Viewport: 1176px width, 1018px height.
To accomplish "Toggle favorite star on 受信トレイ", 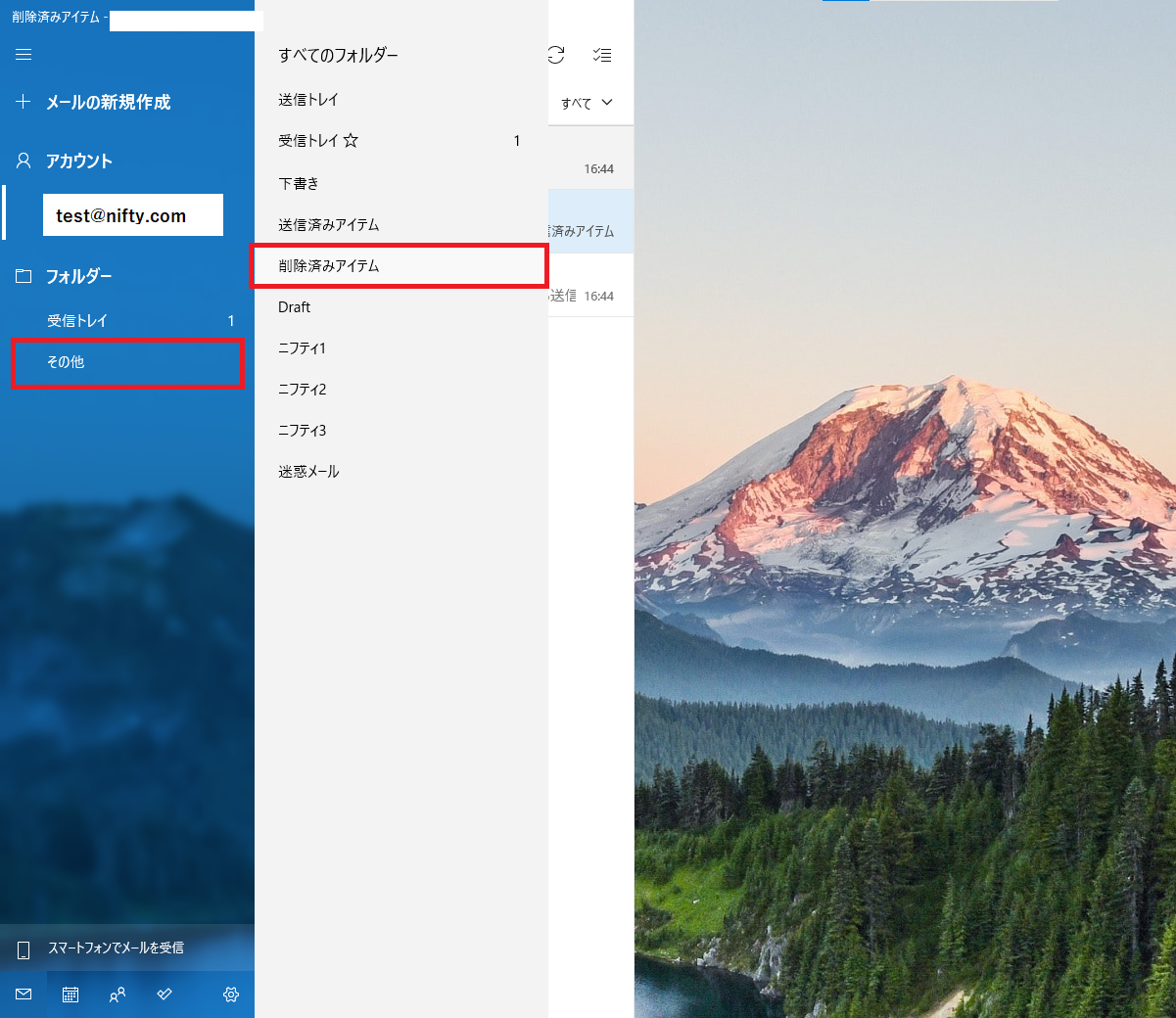I will 351,141.
